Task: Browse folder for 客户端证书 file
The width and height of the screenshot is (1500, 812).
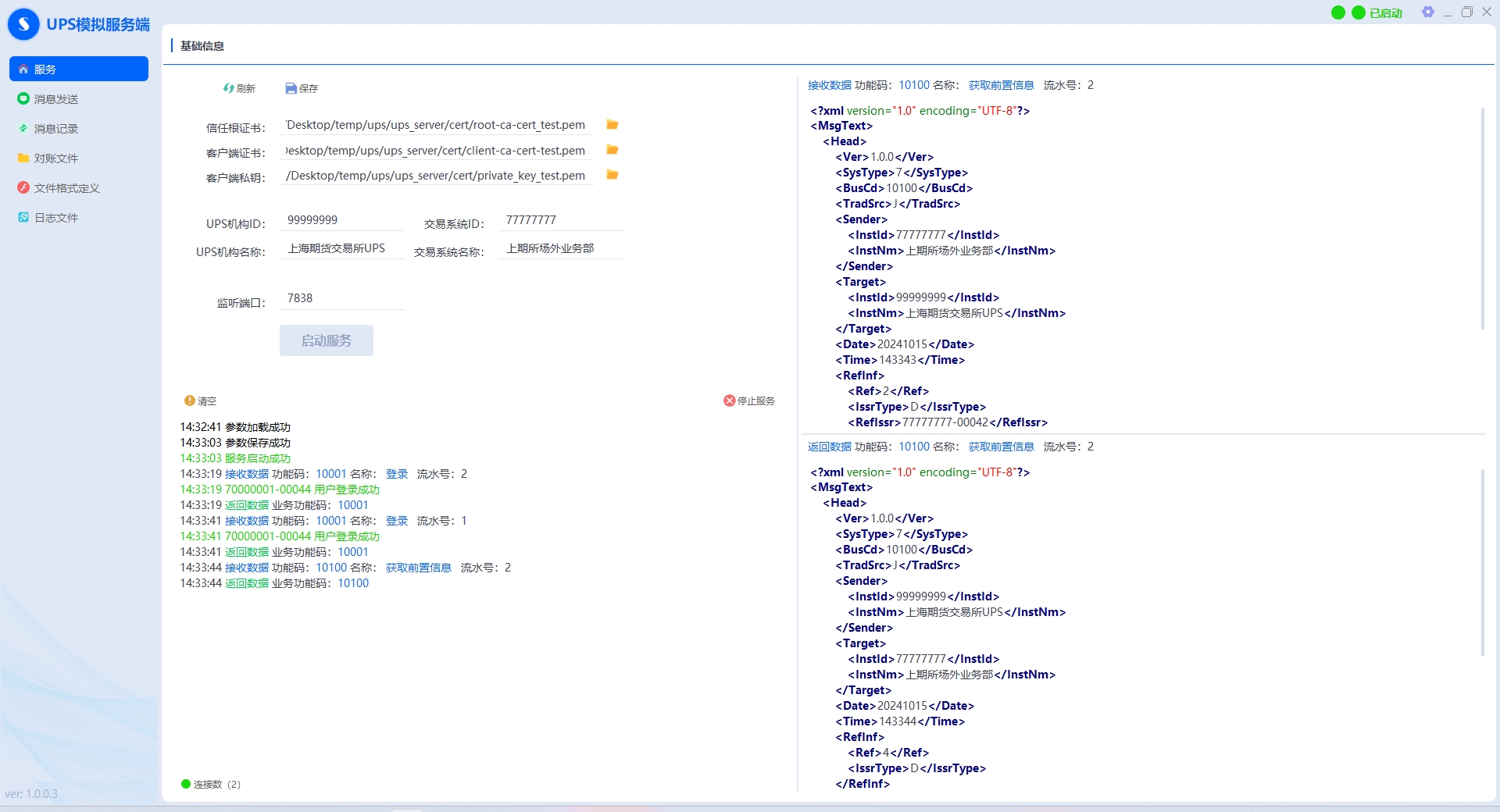Action: click(x=612, y=150)
